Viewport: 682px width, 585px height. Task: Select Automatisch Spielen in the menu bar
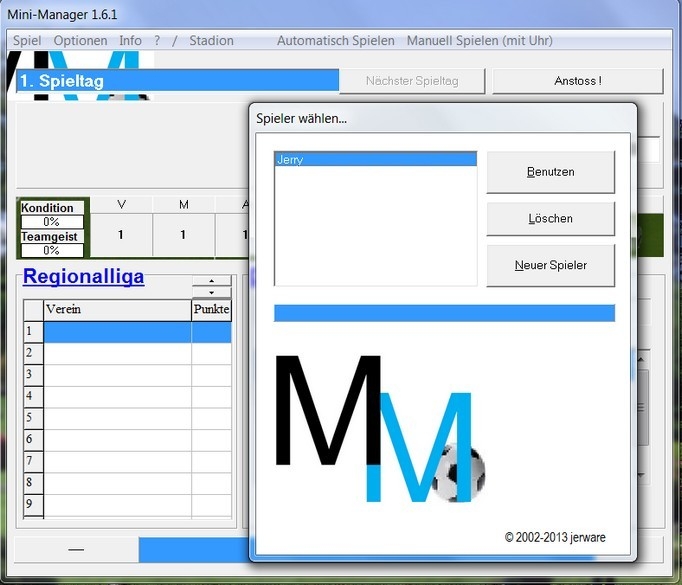point(336,41)
